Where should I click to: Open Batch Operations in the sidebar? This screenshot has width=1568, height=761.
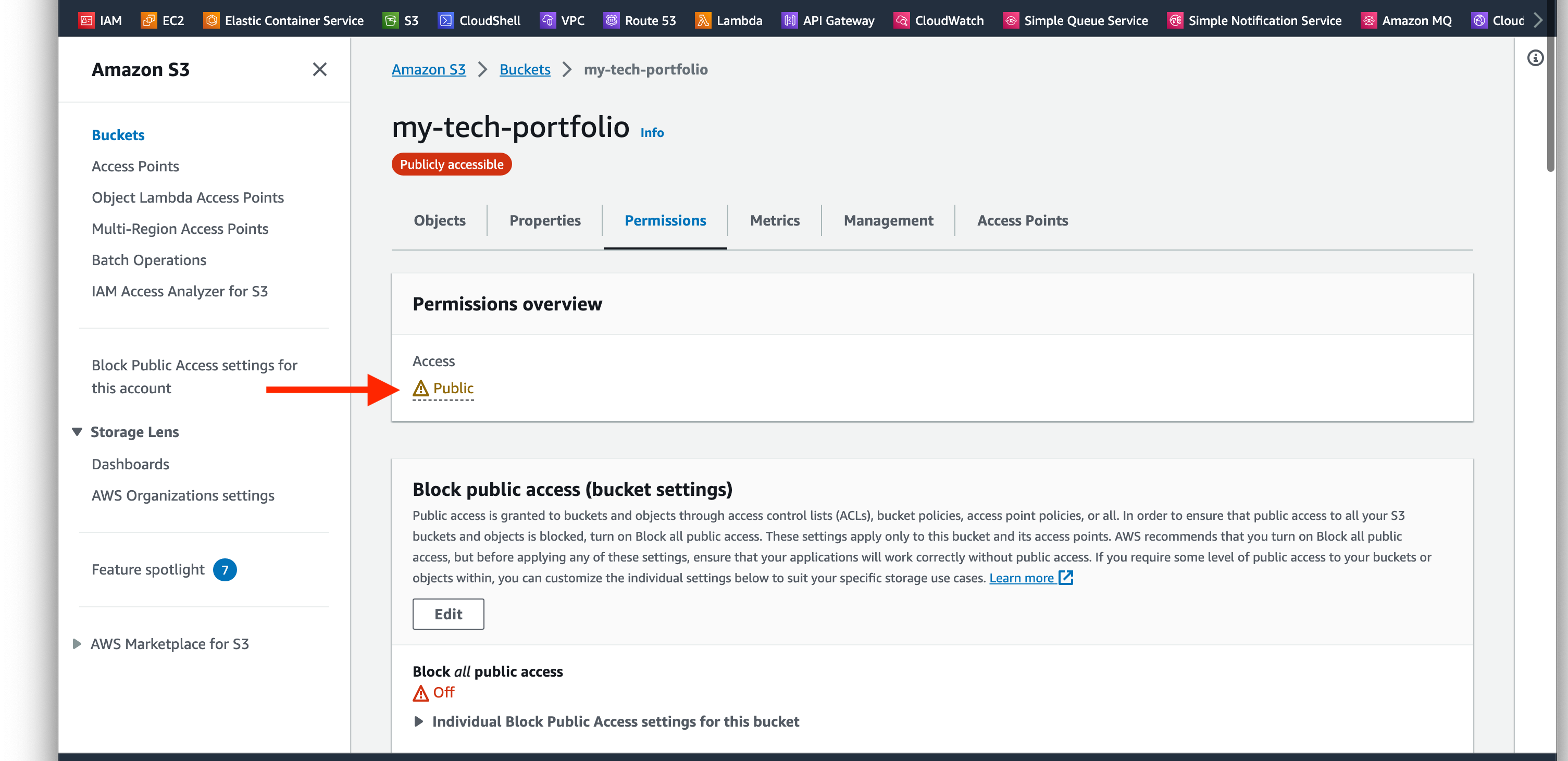(148, 259)
